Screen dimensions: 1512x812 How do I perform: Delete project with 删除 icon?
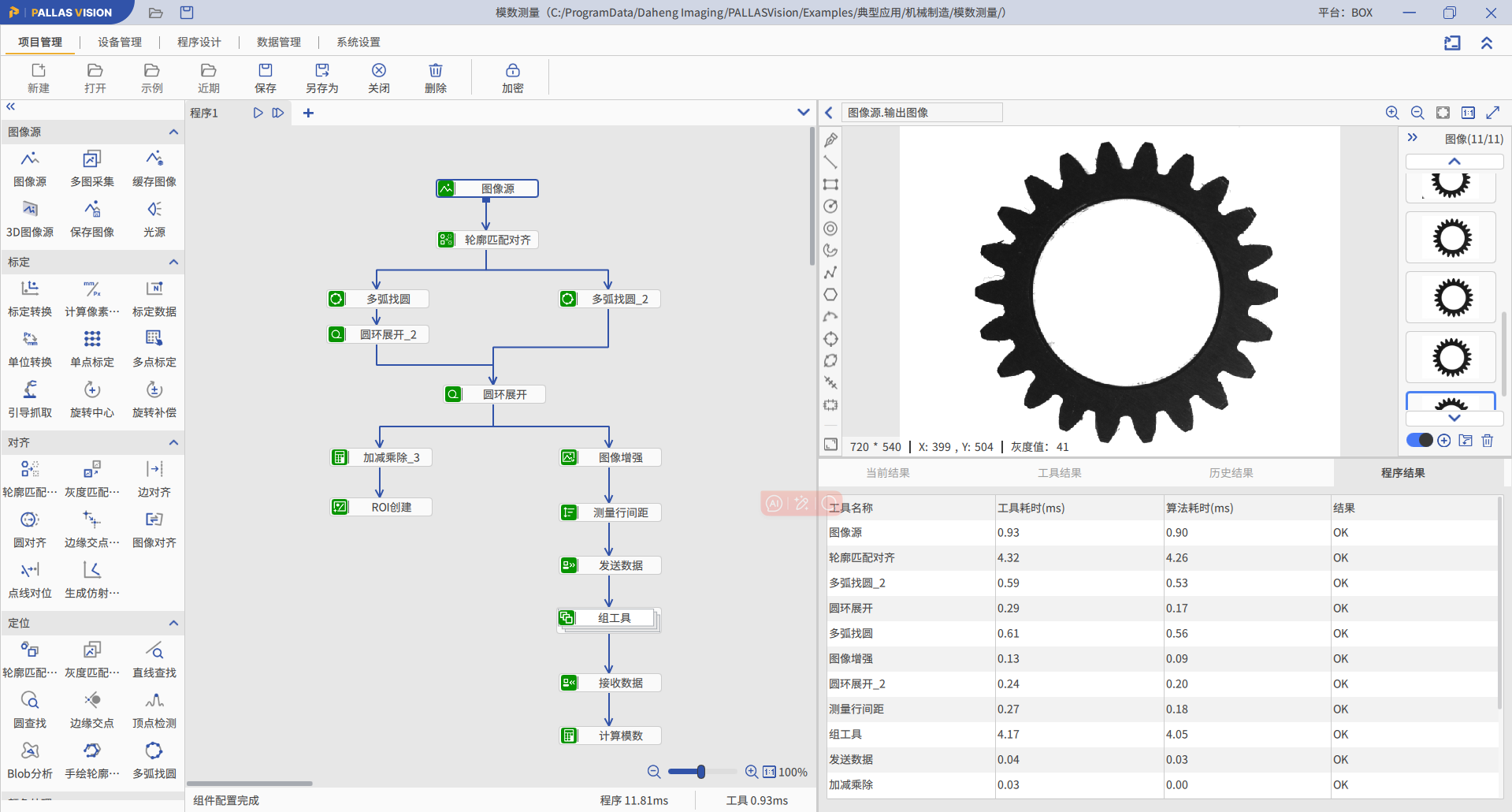(436, 78)
